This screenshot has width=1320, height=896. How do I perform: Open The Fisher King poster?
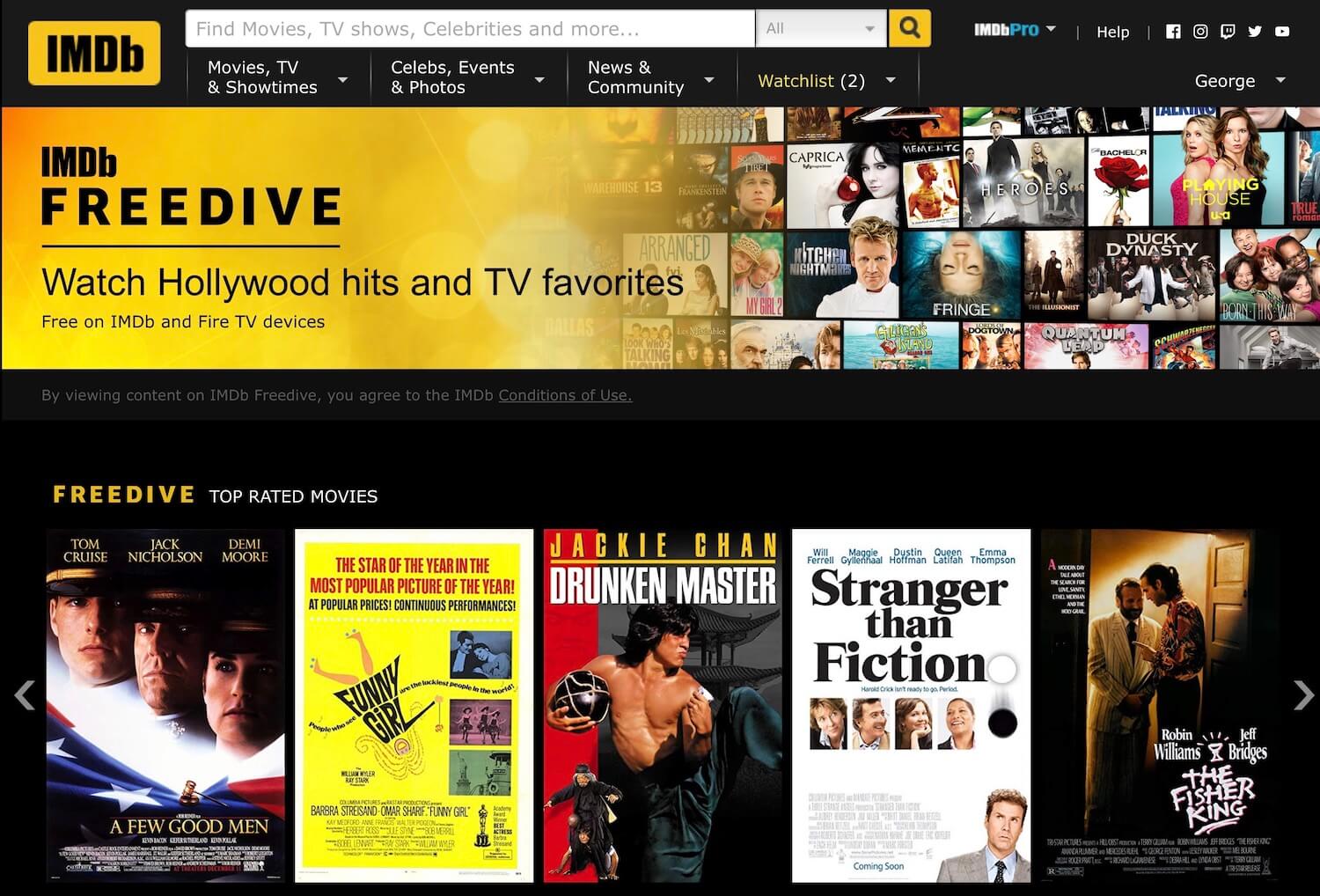1159,705
